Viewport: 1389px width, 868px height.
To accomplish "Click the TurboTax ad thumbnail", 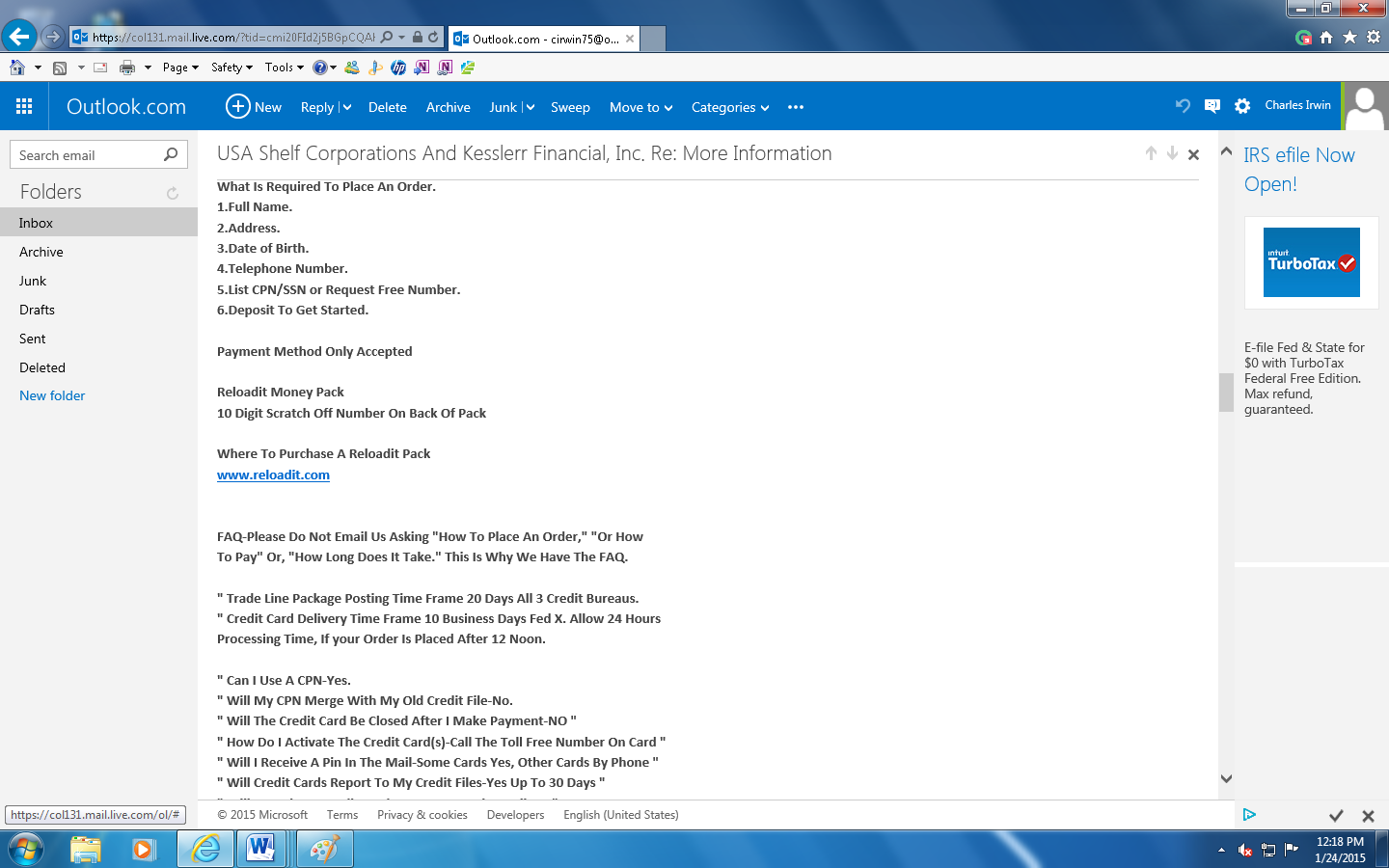I will (1312, 262).
